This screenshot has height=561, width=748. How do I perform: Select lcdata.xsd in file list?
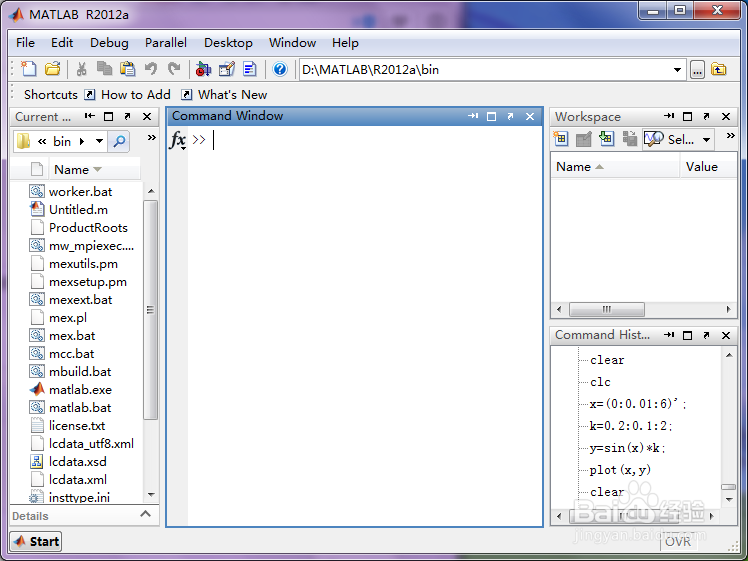coord(77,462)
